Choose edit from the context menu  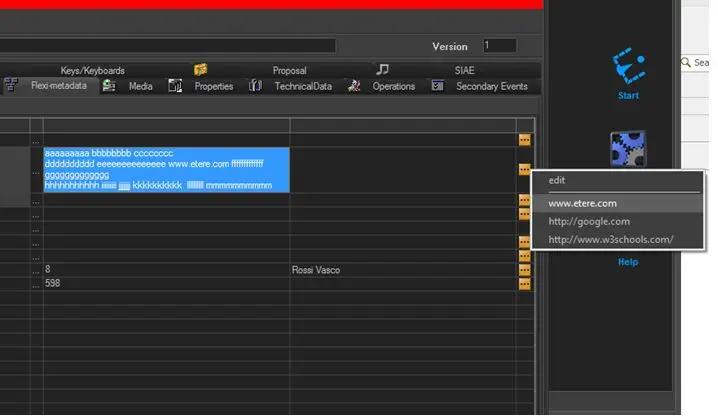point(557,180)
